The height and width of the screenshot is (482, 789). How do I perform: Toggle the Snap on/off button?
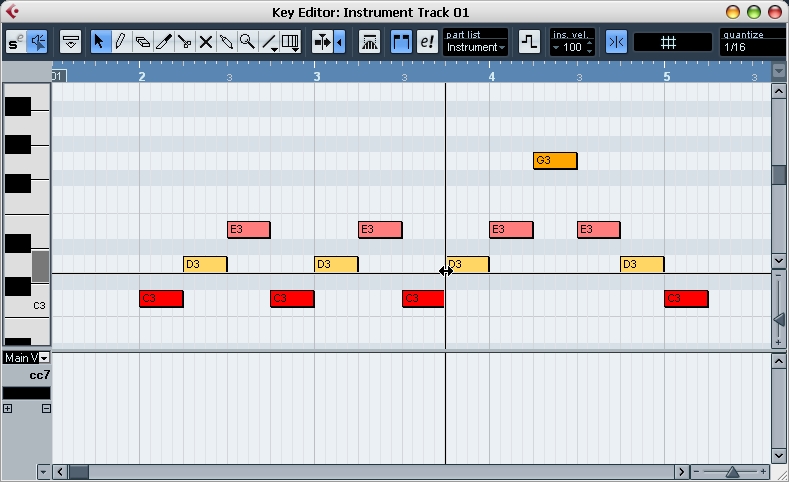pos(616,42)
